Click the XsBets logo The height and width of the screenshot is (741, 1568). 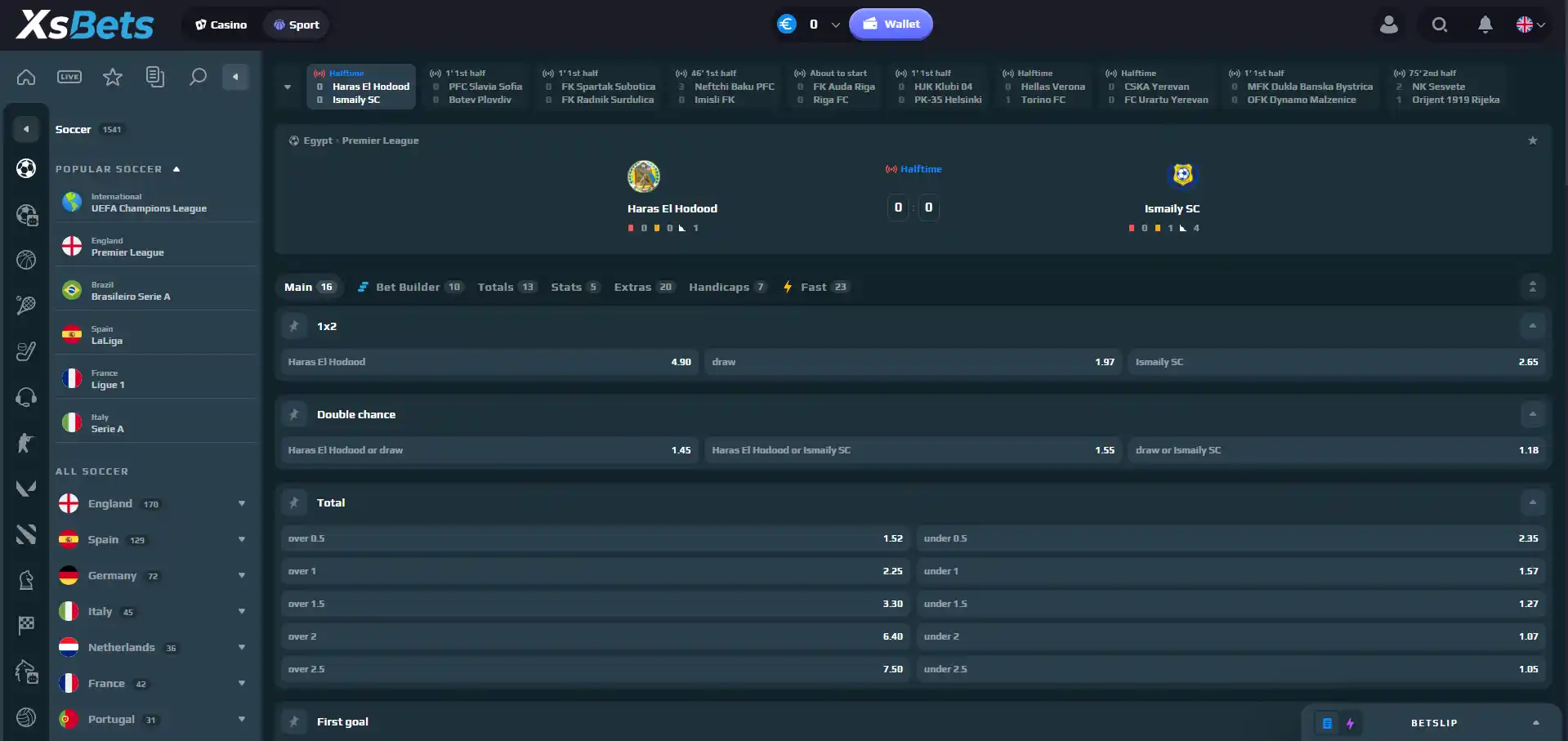pos(84,25)
